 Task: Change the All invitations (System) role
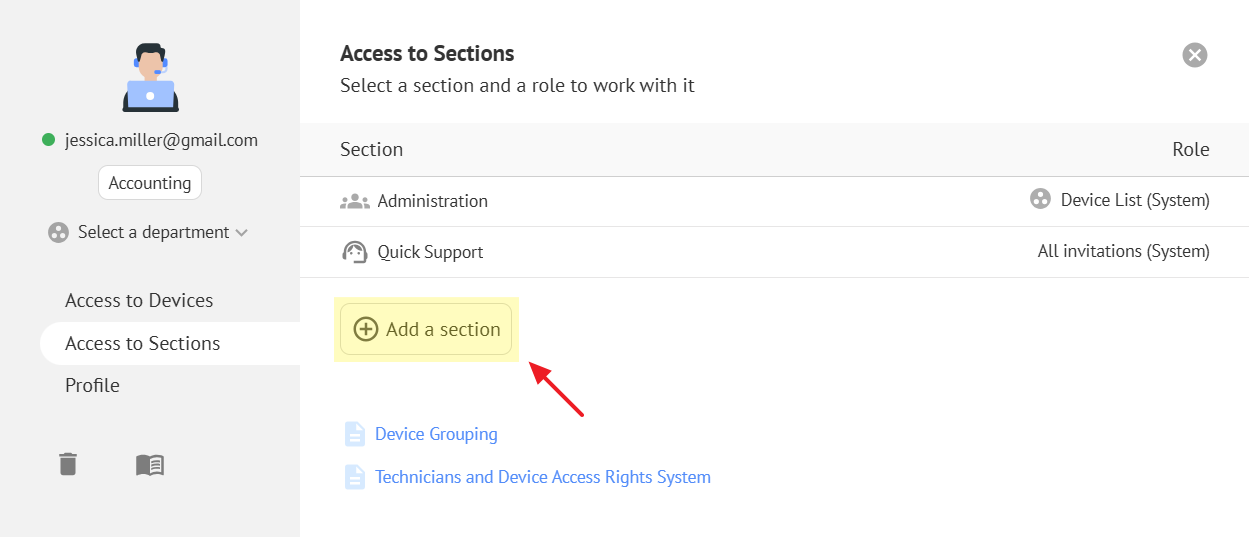pyautogui.click(x=1123, y=252)
